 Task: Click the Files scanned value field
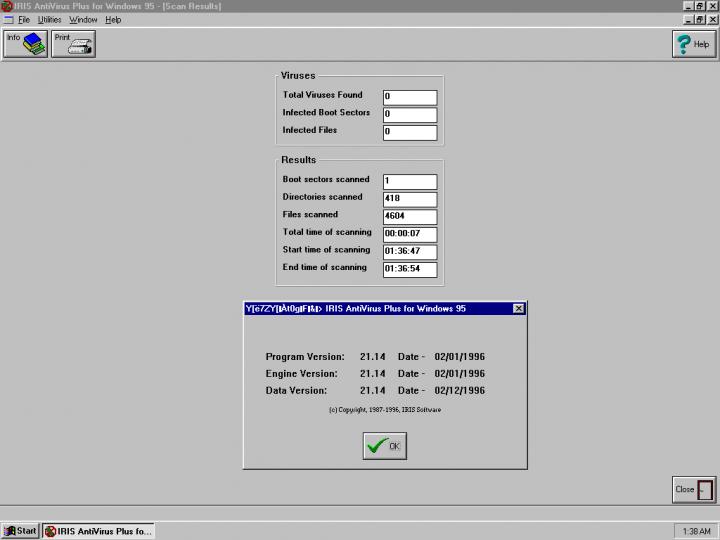click(409, 217)
